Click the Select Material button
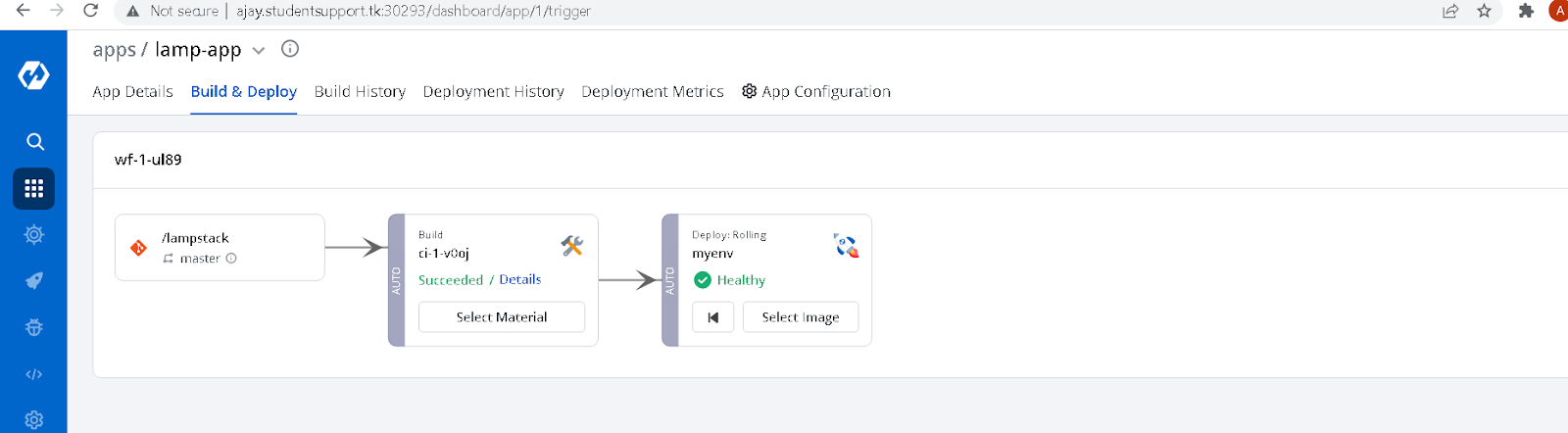1568x433 pixels. 502,317
